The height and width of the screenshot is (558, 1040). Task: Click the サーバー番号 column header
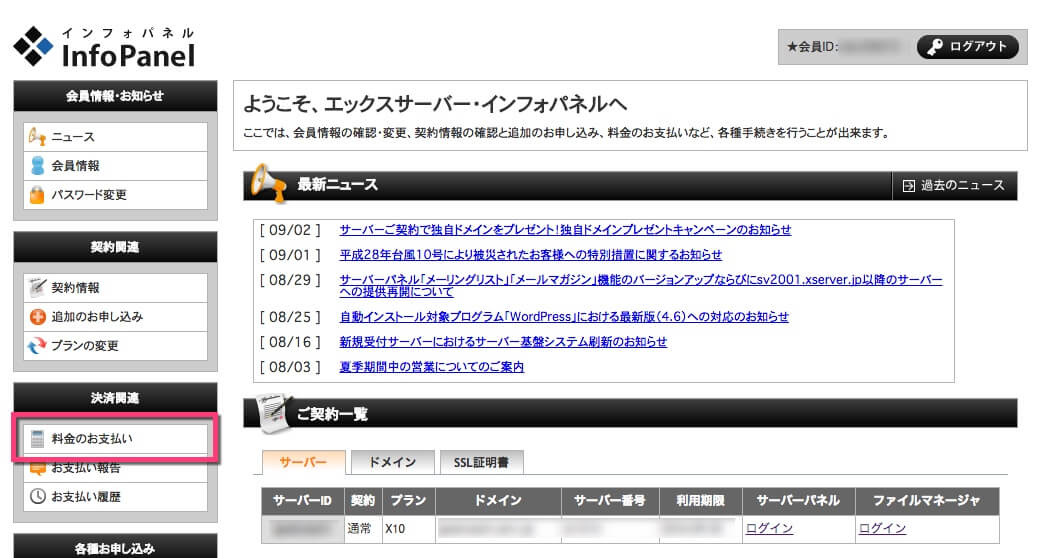[x=610, y=501]
